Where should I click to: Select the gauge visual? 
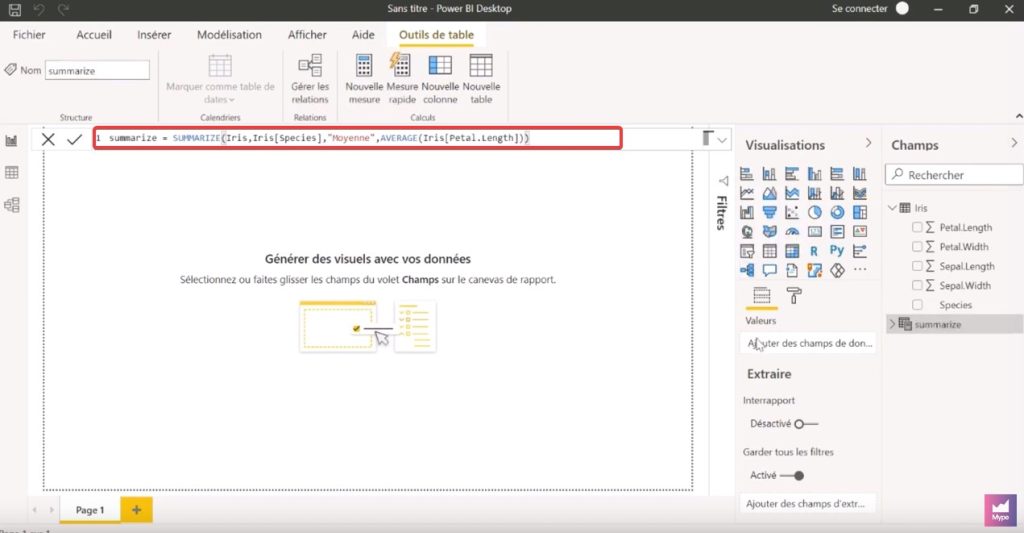[x=792, y=232]
